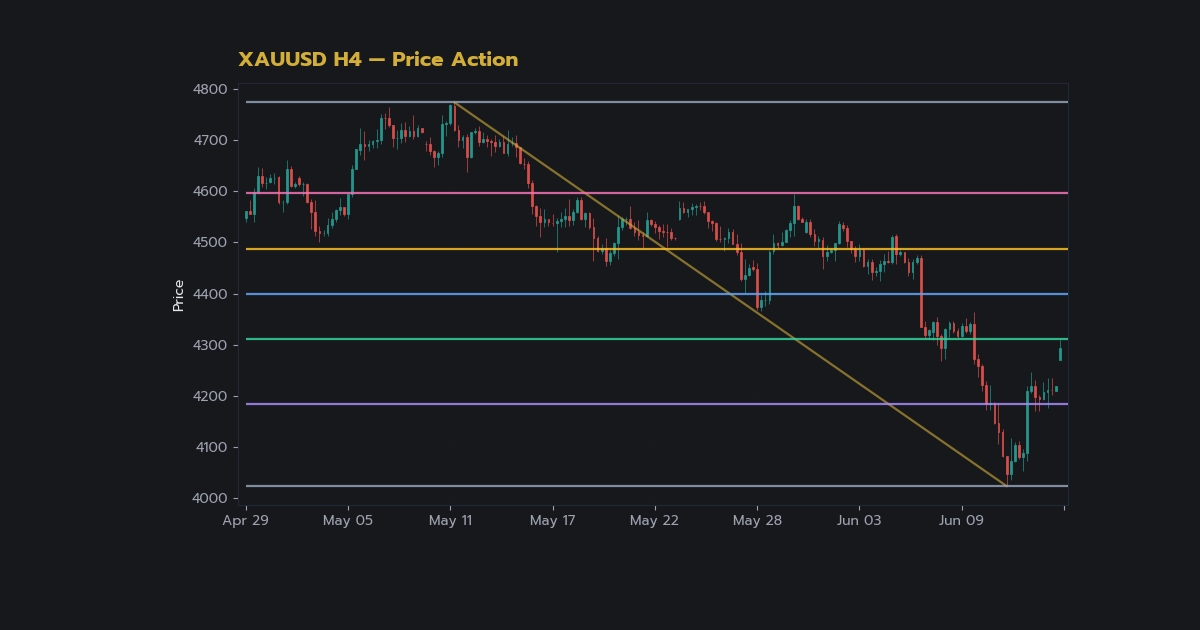Image resolution: width=1200 pixels, height=630 pixels.
Task: Click the May 11 date label
Action: point(450,521)
